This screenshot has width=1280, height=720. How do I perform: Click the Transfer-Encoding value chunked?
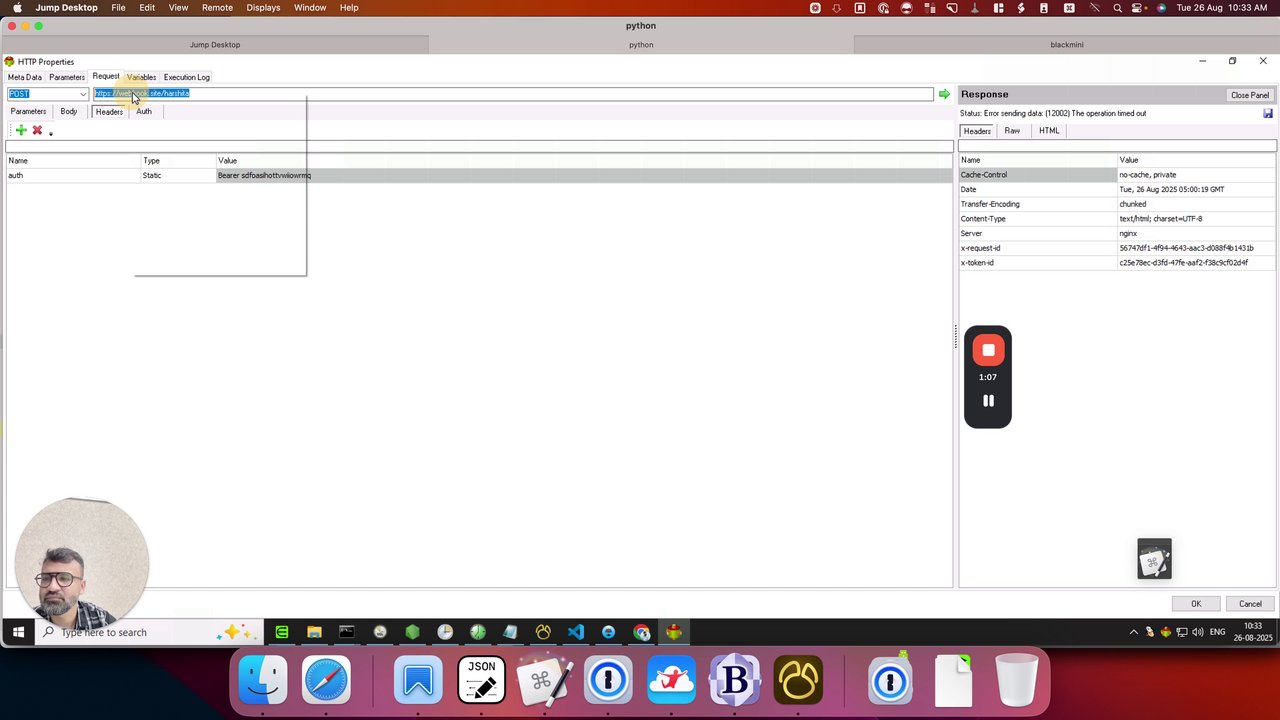tap(1133, 204)
